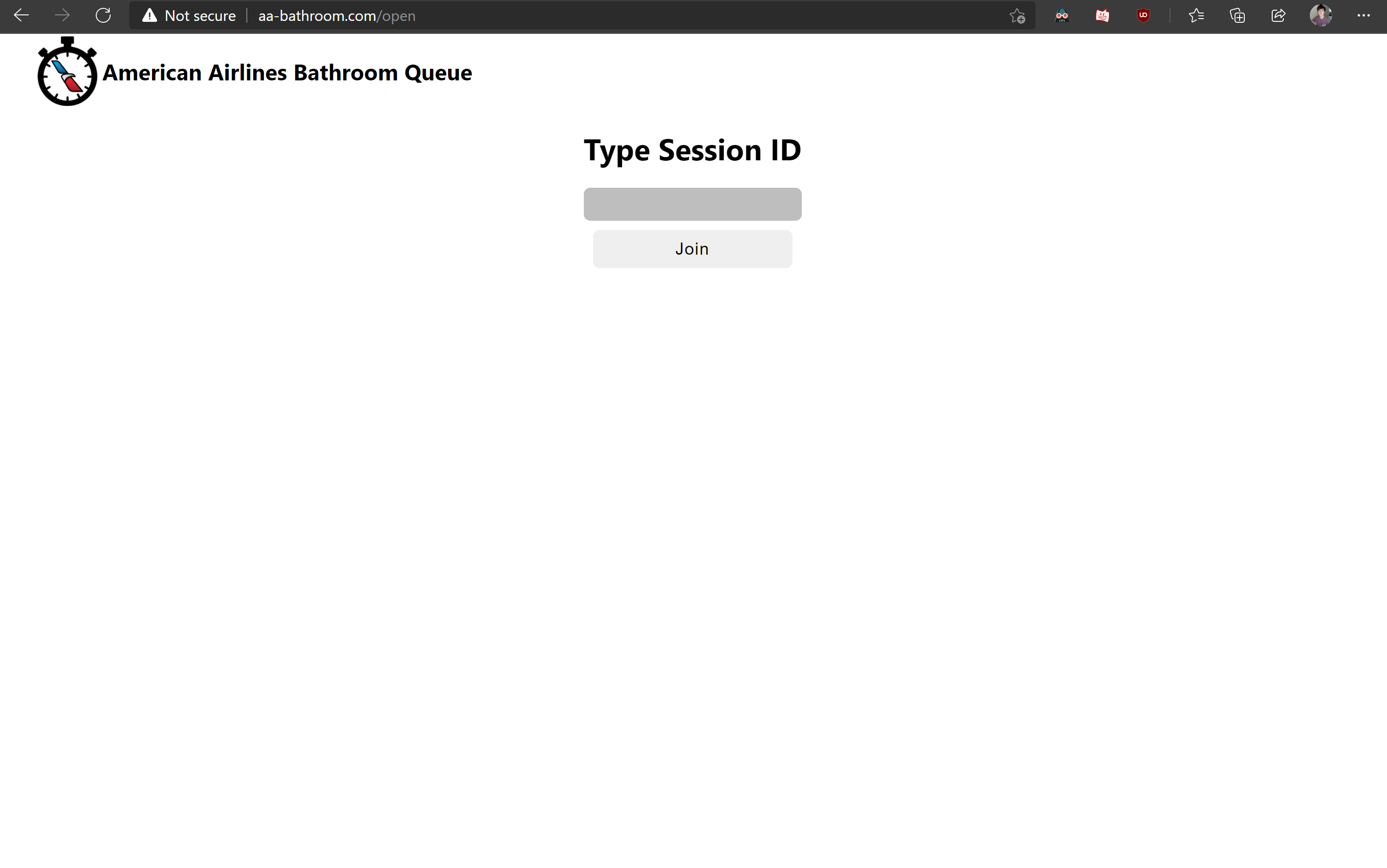
Task: Click the Not secure label text
Action: tap(200, 16)
